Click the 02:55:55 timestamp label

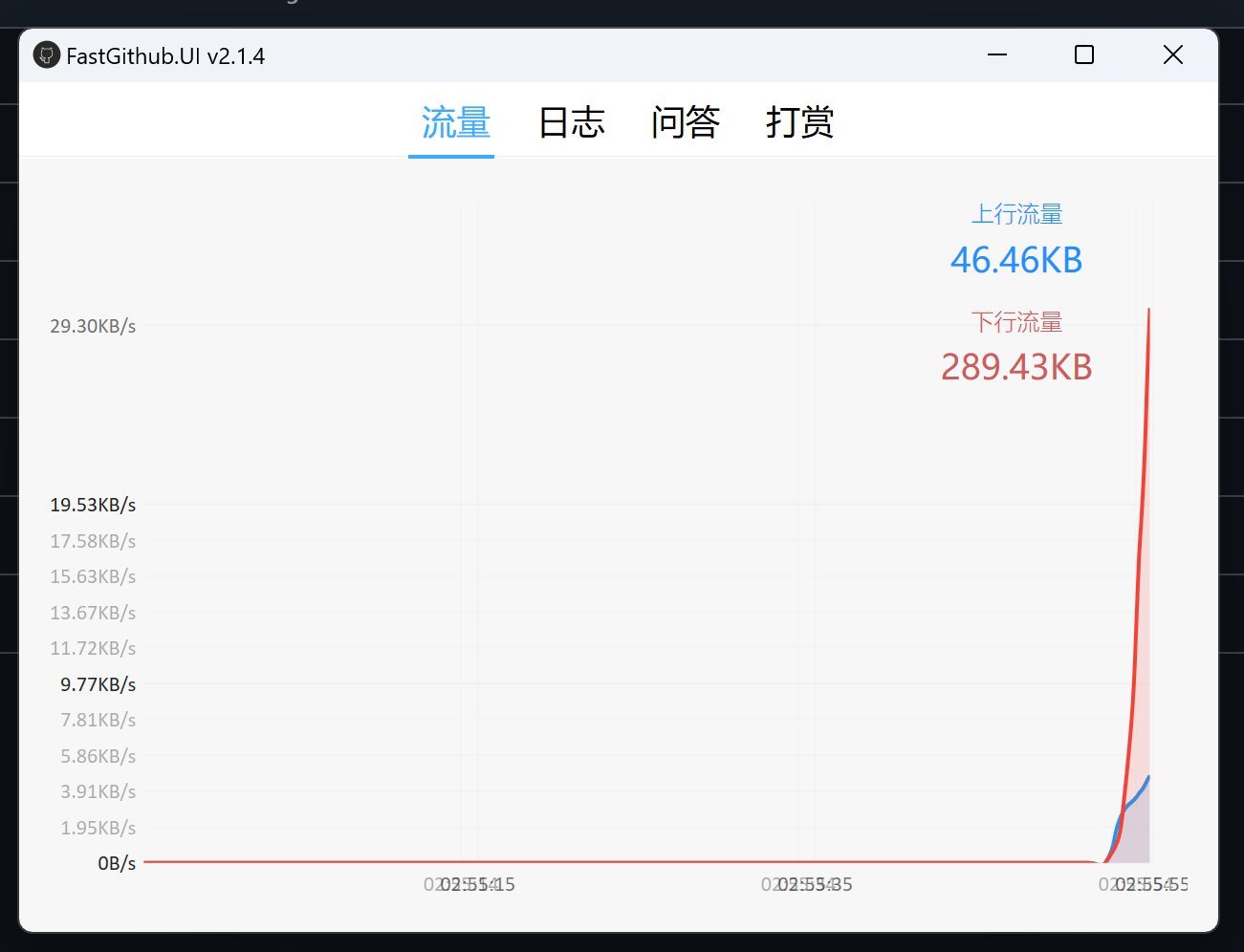coord(1145,884)
